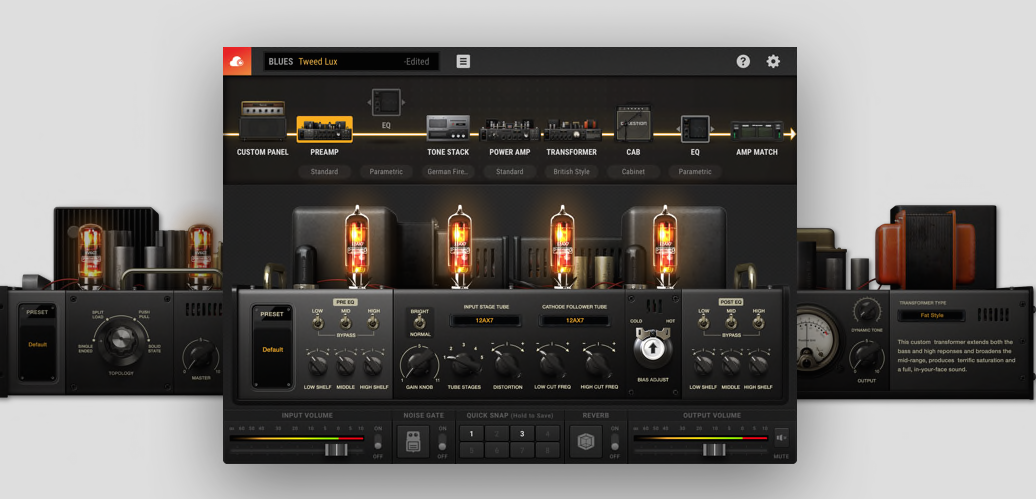Select the Cabinet pill under Cab
The height and width of the screenshot is (499, 1036).
point(633,172)
